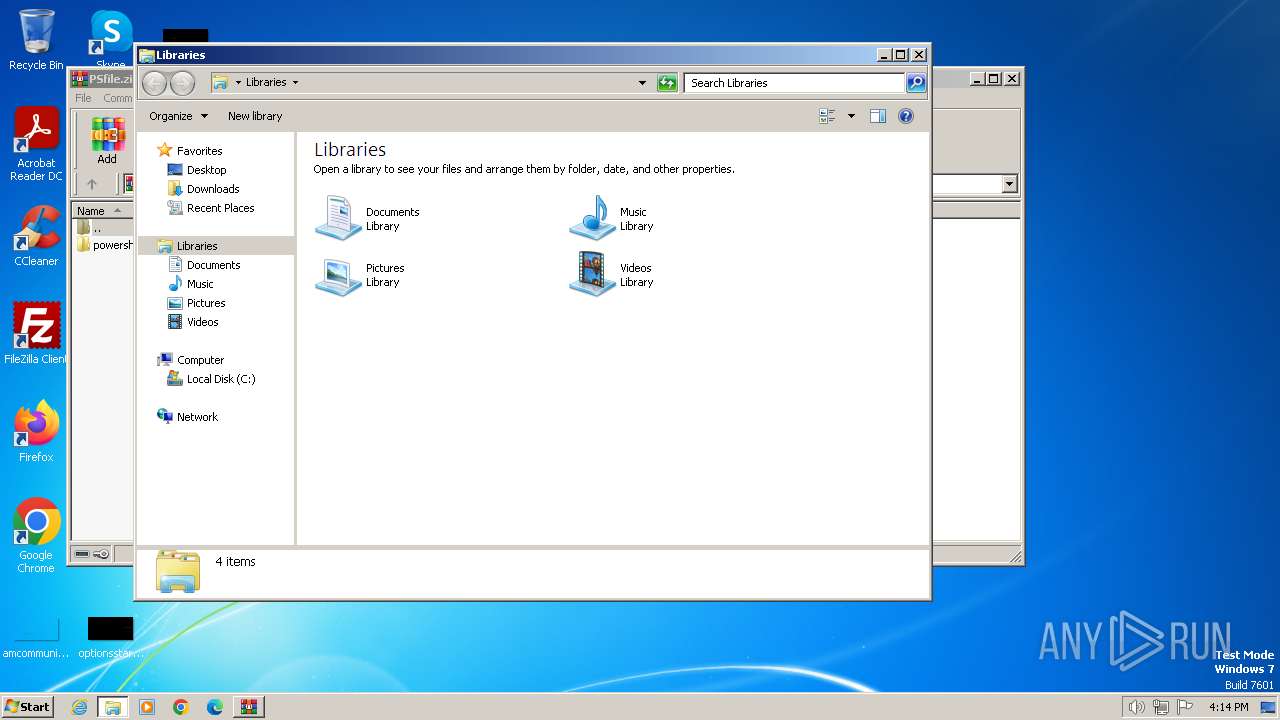
Task: Open Internet Explorer from the taskbar
Action: click(79, 707)
